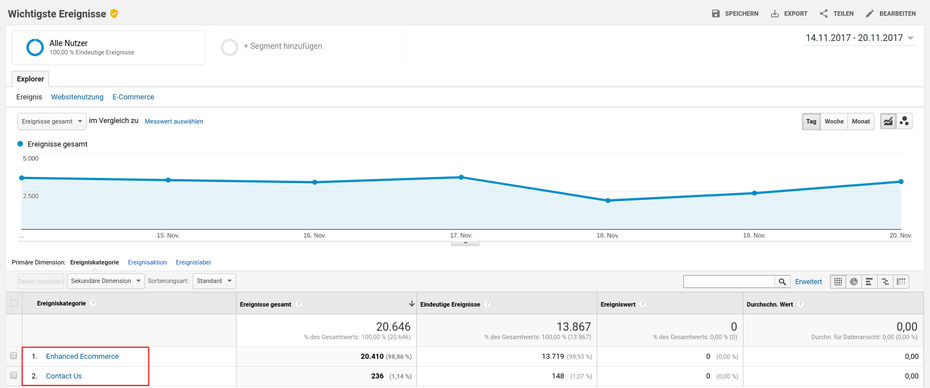The width and height of the screenshot is (930, 388).
Task: Select the line chart view icon
Action: (x=888, y=121)
